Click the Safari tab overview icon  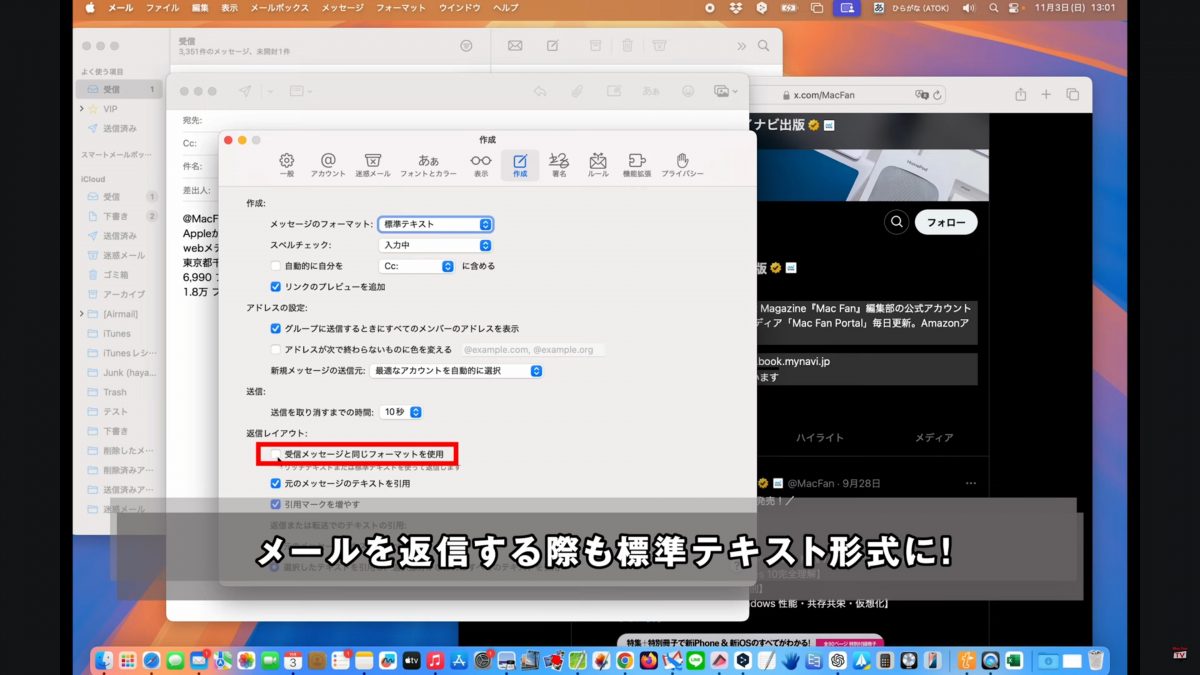coord(1073,94)
